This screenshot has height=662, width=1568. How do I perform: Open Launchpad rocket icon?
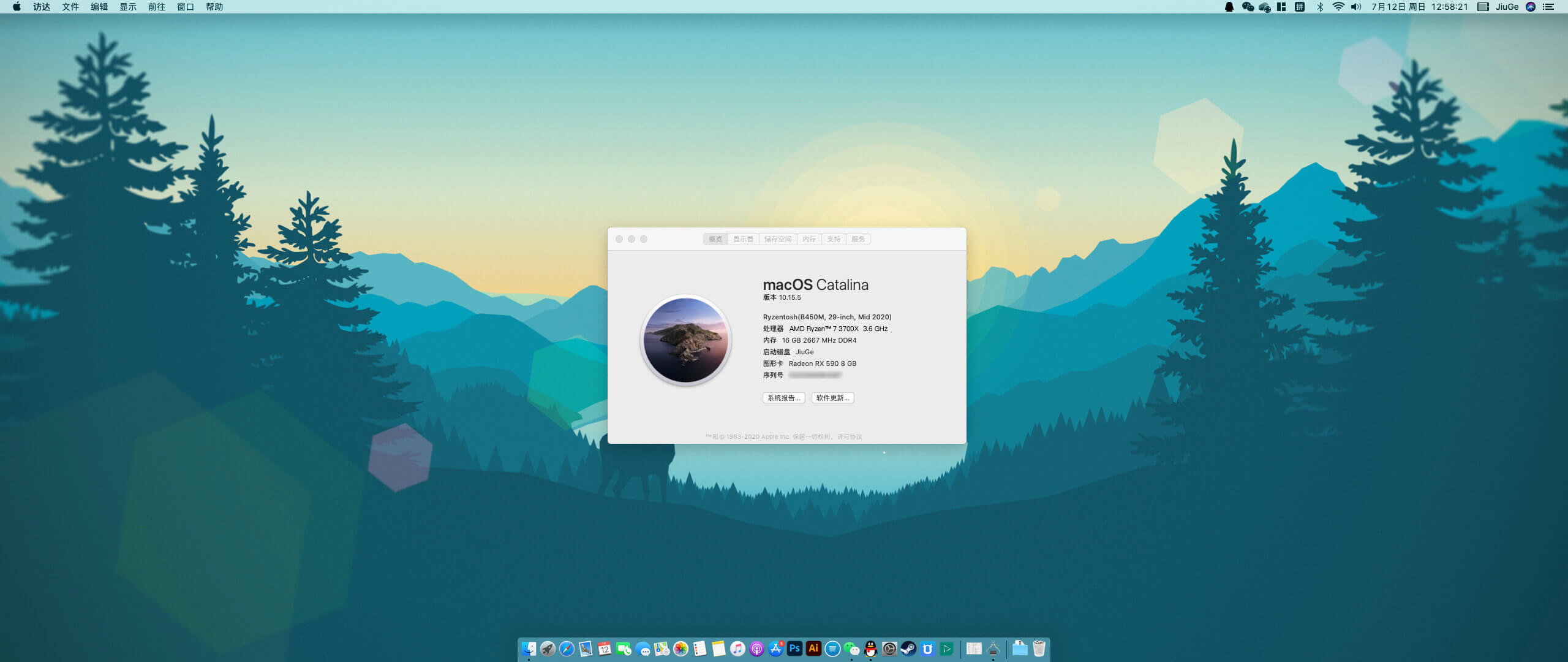(x=548, y=649)
